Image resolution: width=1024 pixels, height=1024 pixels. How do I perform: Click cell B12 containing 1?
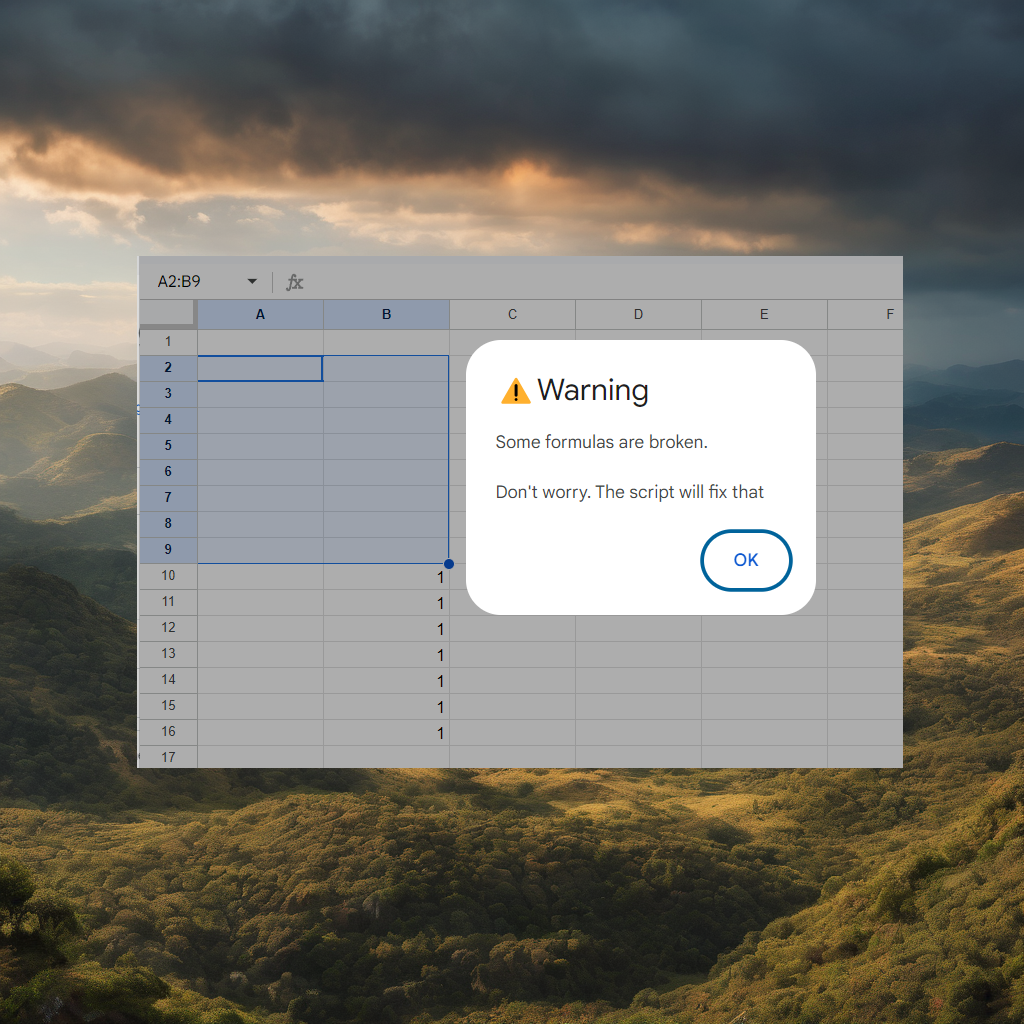click(x=386, y=629)
